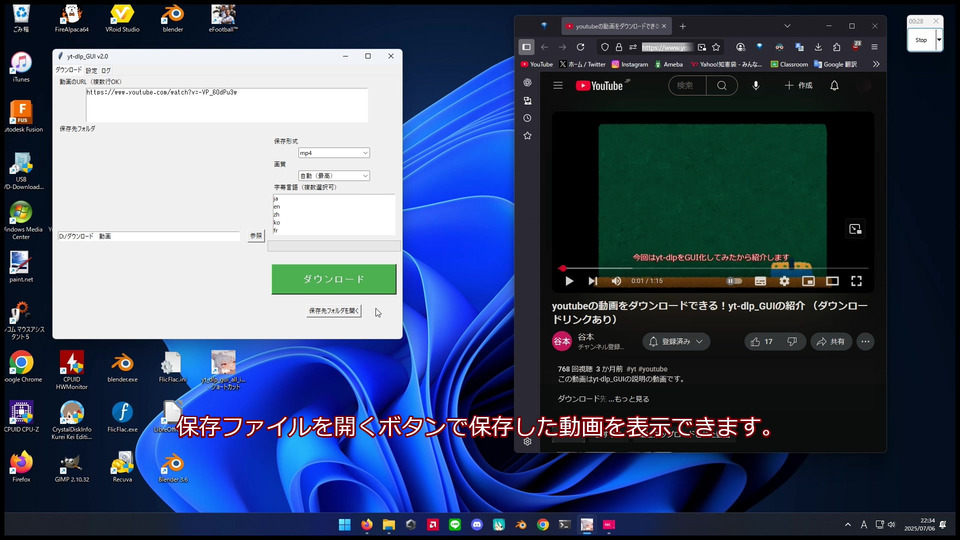
Task: Open the 谷本 channel avatar
Action: [562, 342]
